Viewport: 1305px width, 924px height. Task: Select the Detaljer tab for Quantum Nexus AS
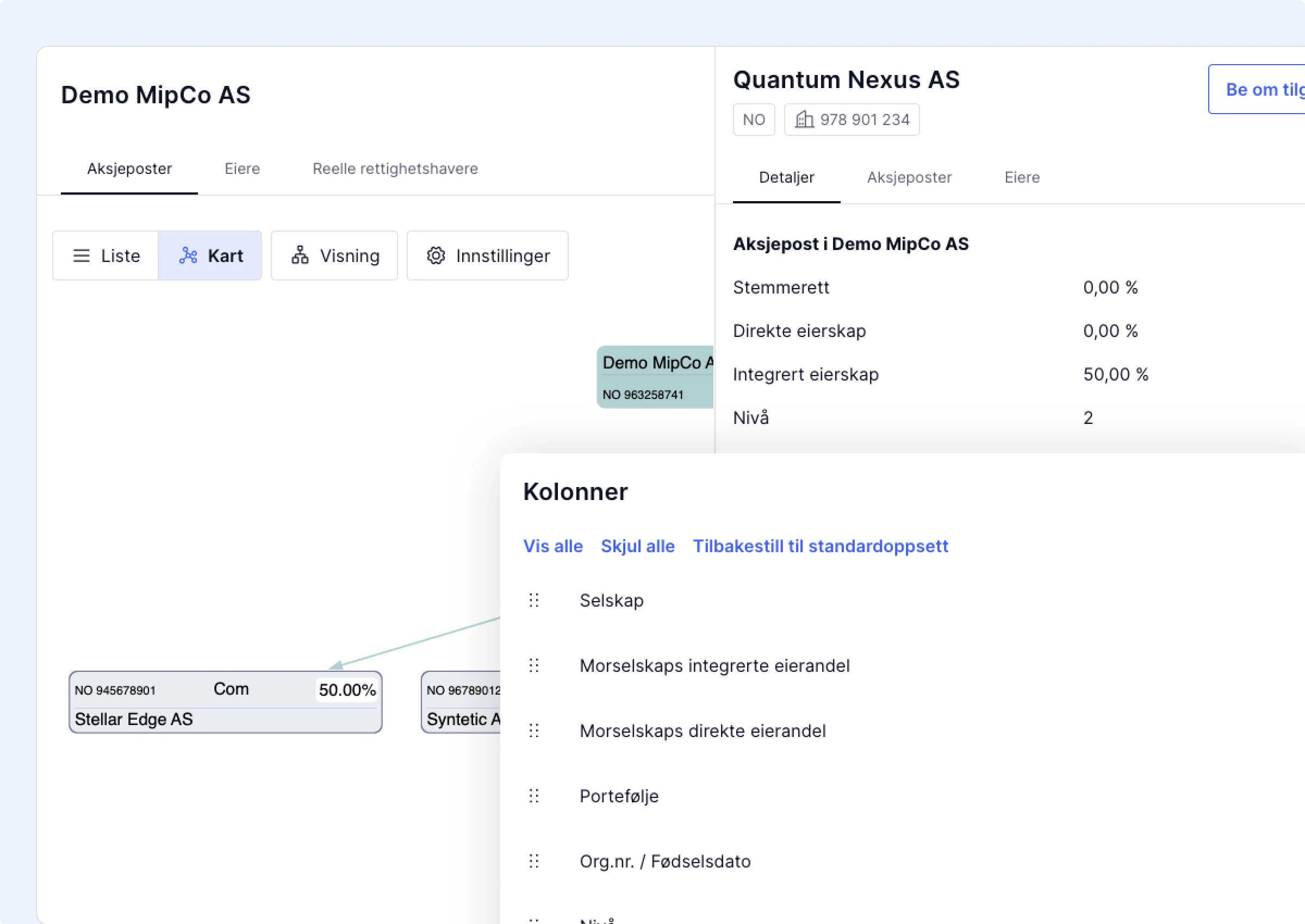pos(786,178)
